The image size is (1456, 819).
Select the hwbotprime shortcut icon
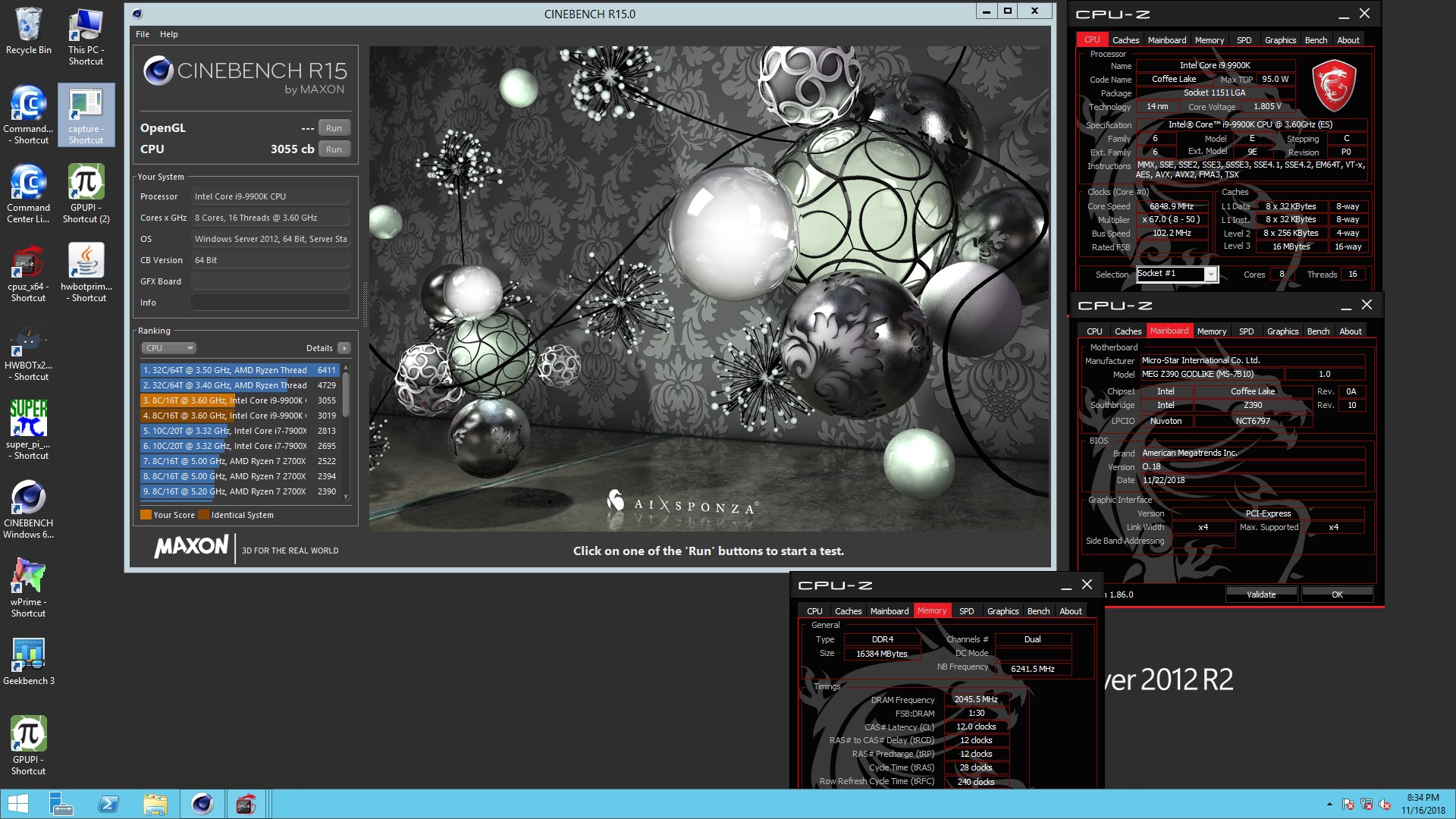pyautogui.click(x=86, y=272)
